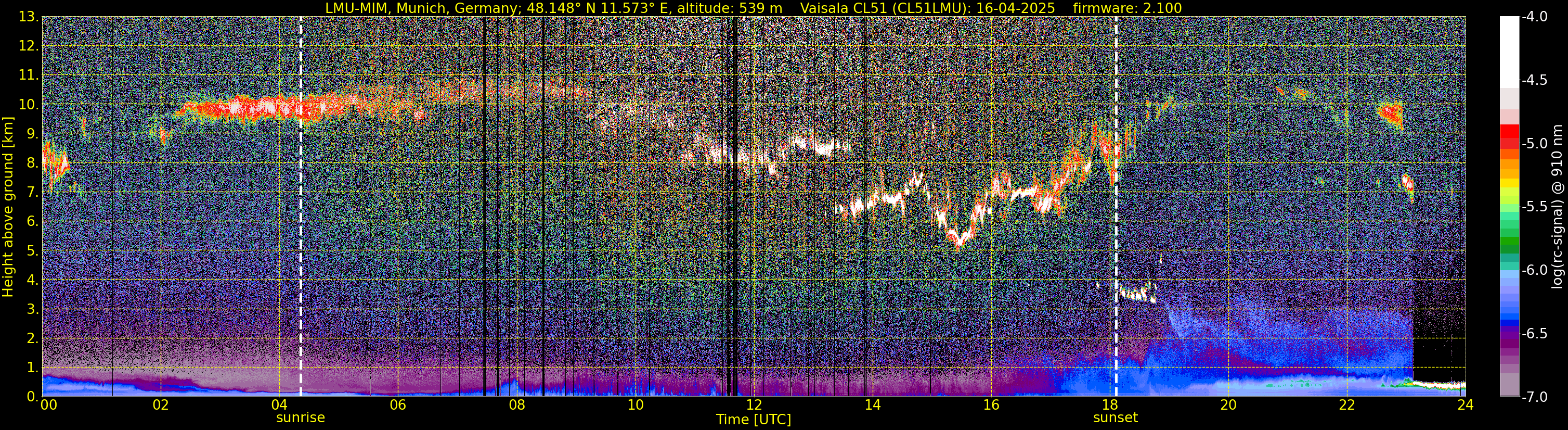The height and width of the screenshot is (430, 1568).
Task: Click the height tick label '13.'
Action: point(28,17)
